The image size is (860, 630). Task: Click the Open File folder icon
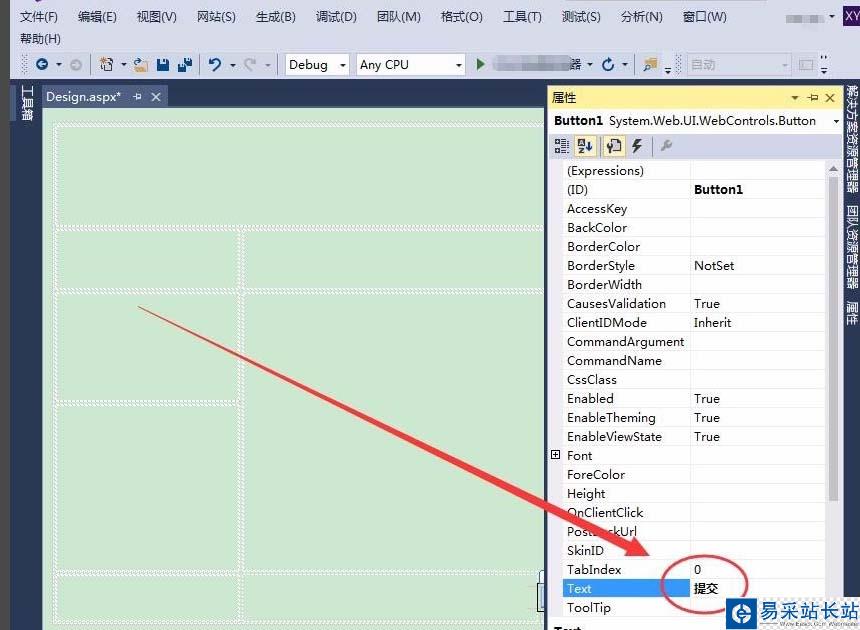point(141,64)
